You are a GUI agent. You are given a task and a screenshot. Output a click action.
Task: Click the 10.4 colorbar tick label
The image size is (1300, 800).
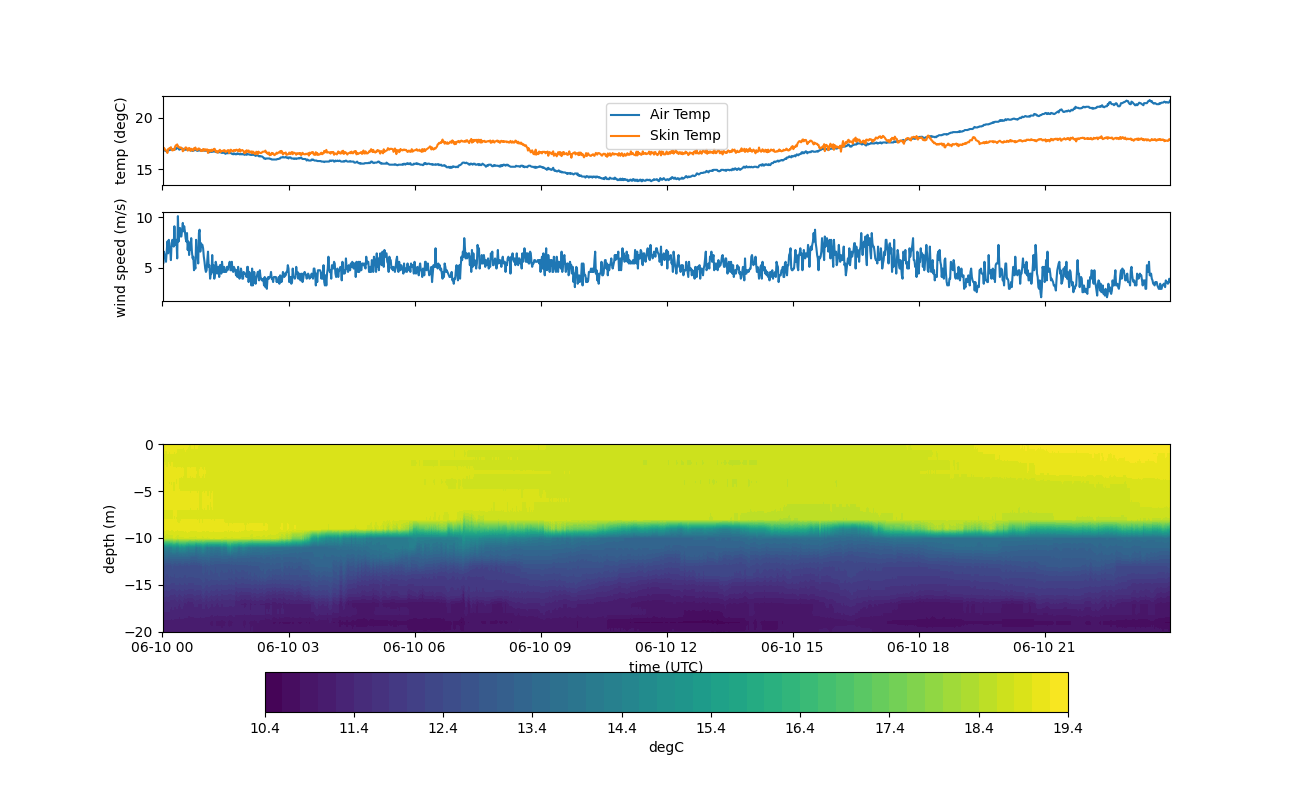point(265,728)
